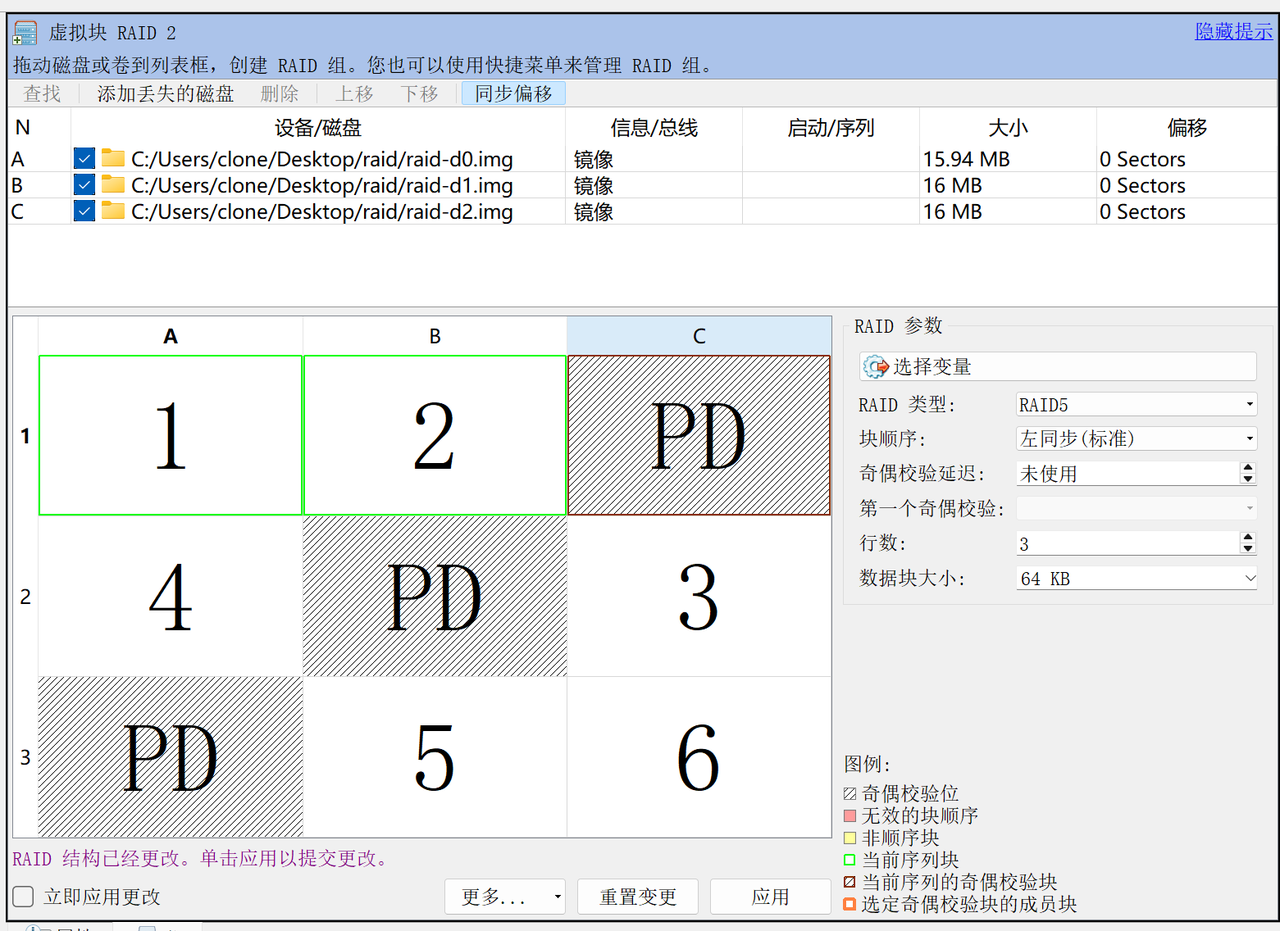1280x931 pixels.
Task: Click the folder icon for raid-d0.img
Action: click(x=113, y=159)
